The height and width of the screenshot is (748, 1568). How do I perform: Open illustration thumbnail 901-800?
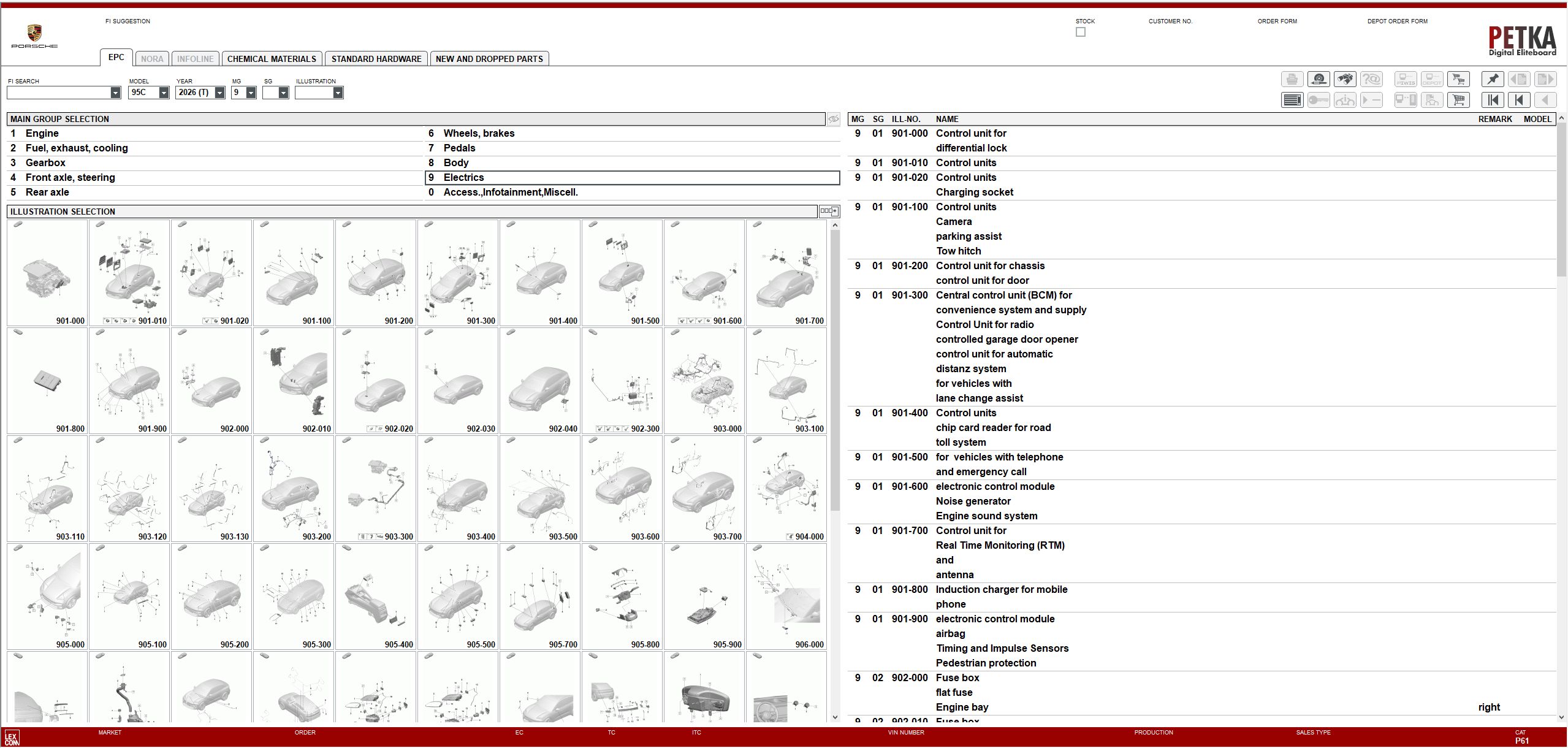click(47, 381)
